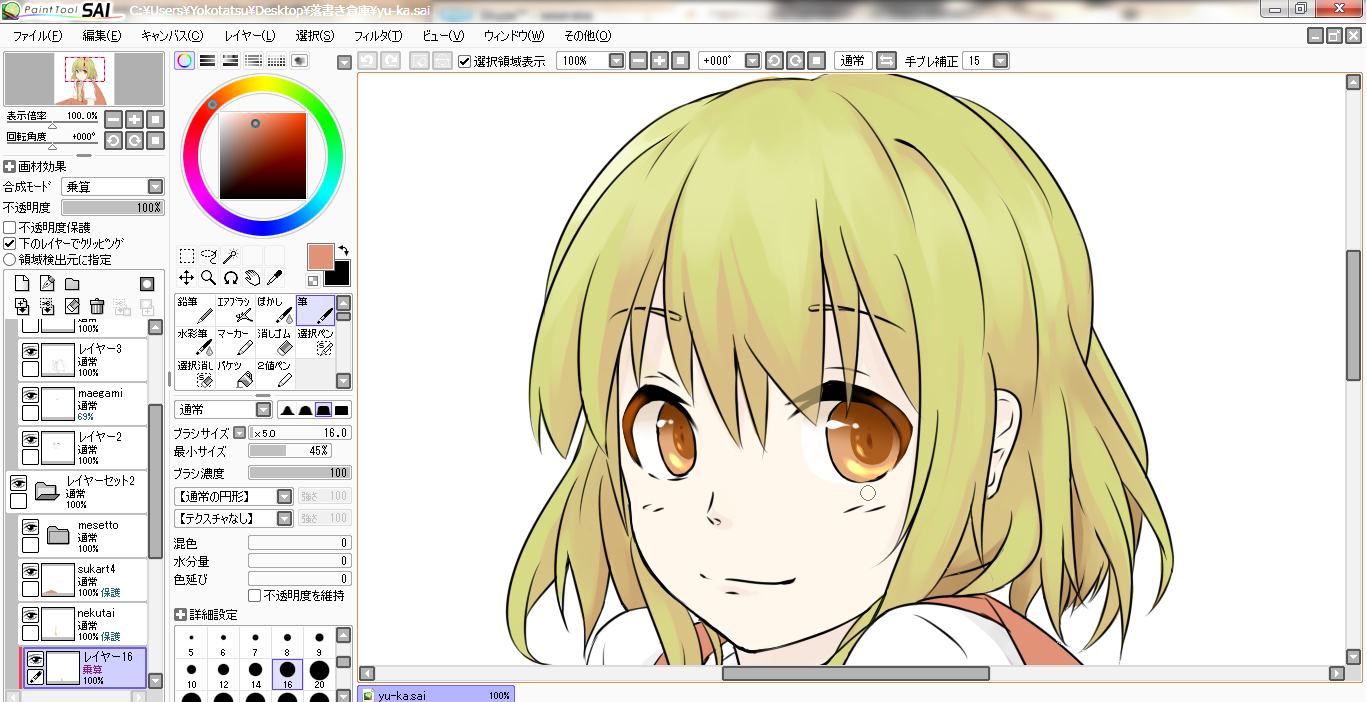The height and width of the screenshot is (702, 1367).
Task: Select the zoom magnifier tool
Action: tap(209, 277)
